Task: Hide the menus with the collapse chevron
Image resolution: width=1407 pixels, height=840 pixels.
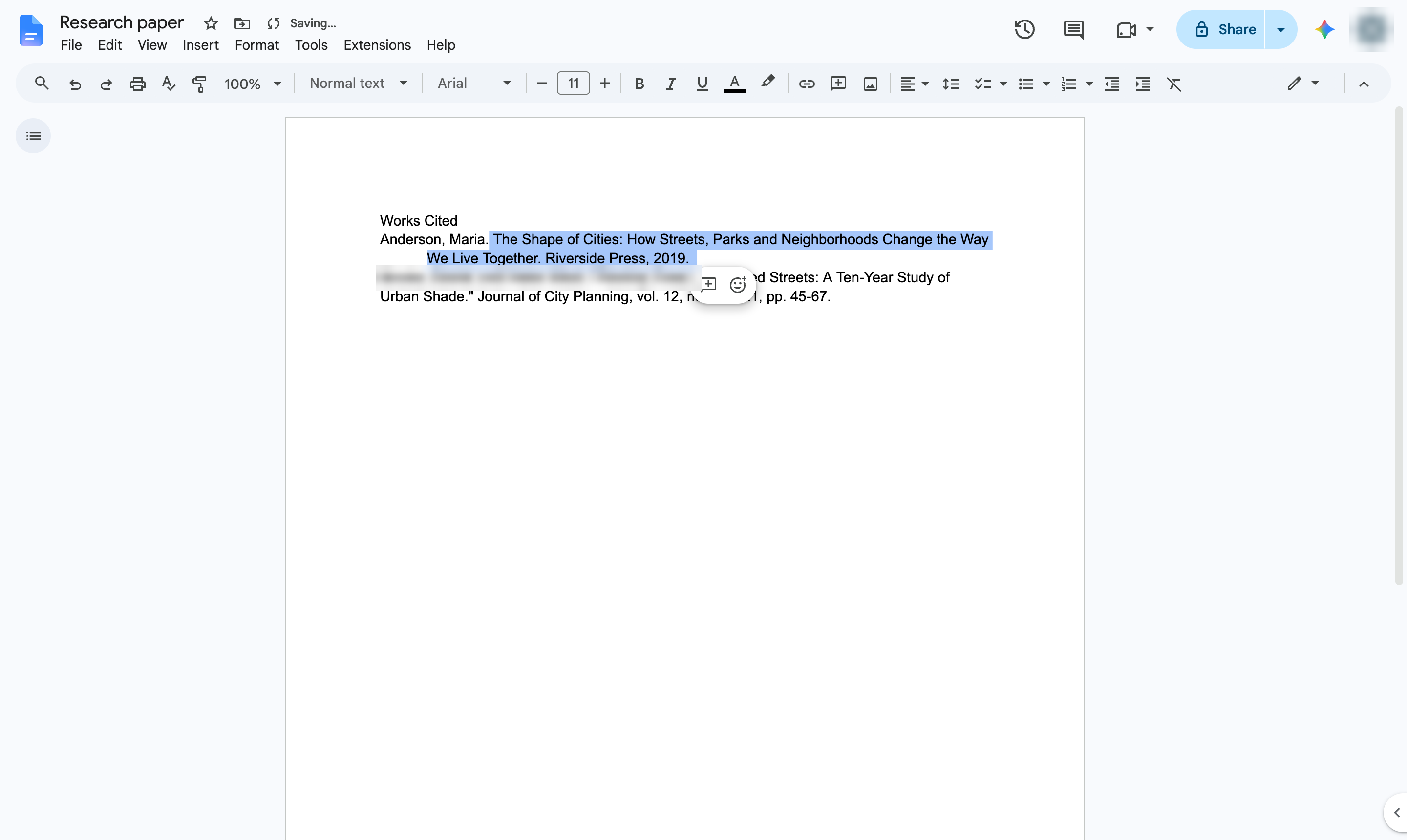Action: point(1364,84)
